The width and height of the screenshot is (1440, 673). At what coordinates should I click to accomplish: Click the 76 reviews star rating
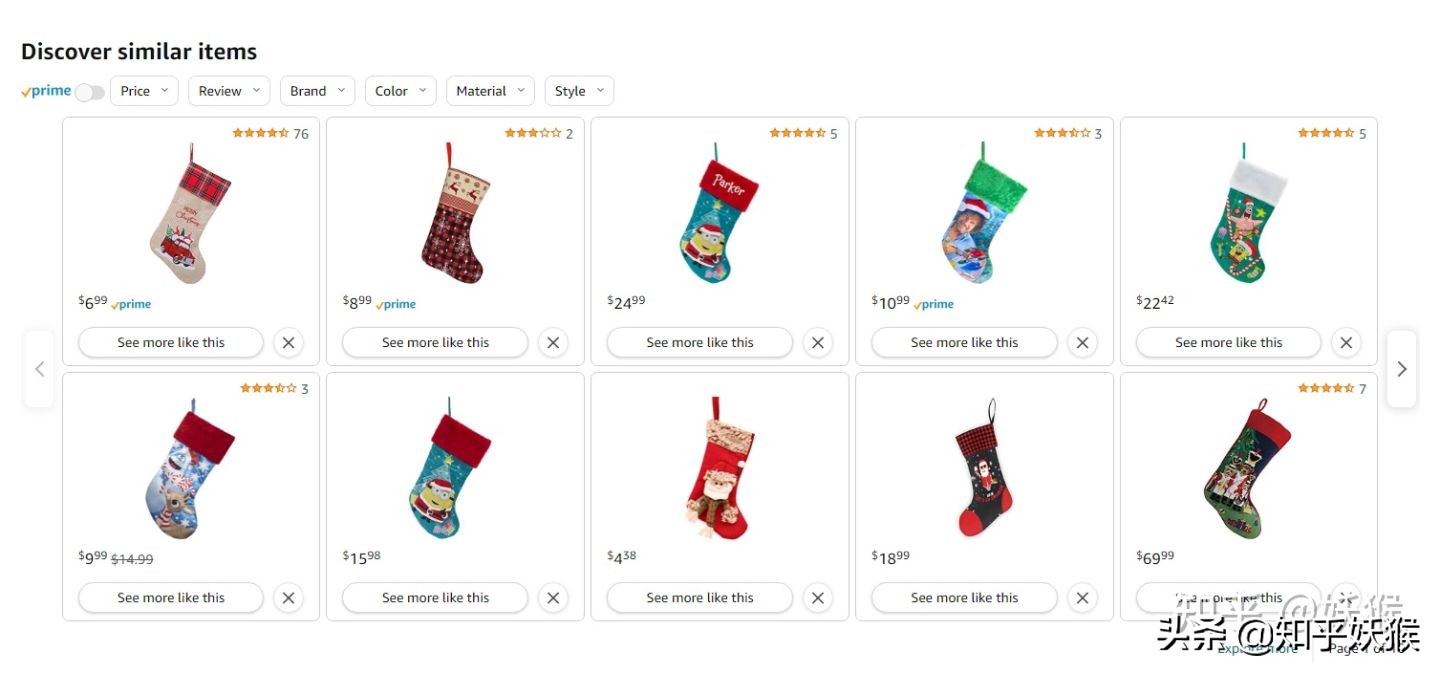click(x=270, y=133)
